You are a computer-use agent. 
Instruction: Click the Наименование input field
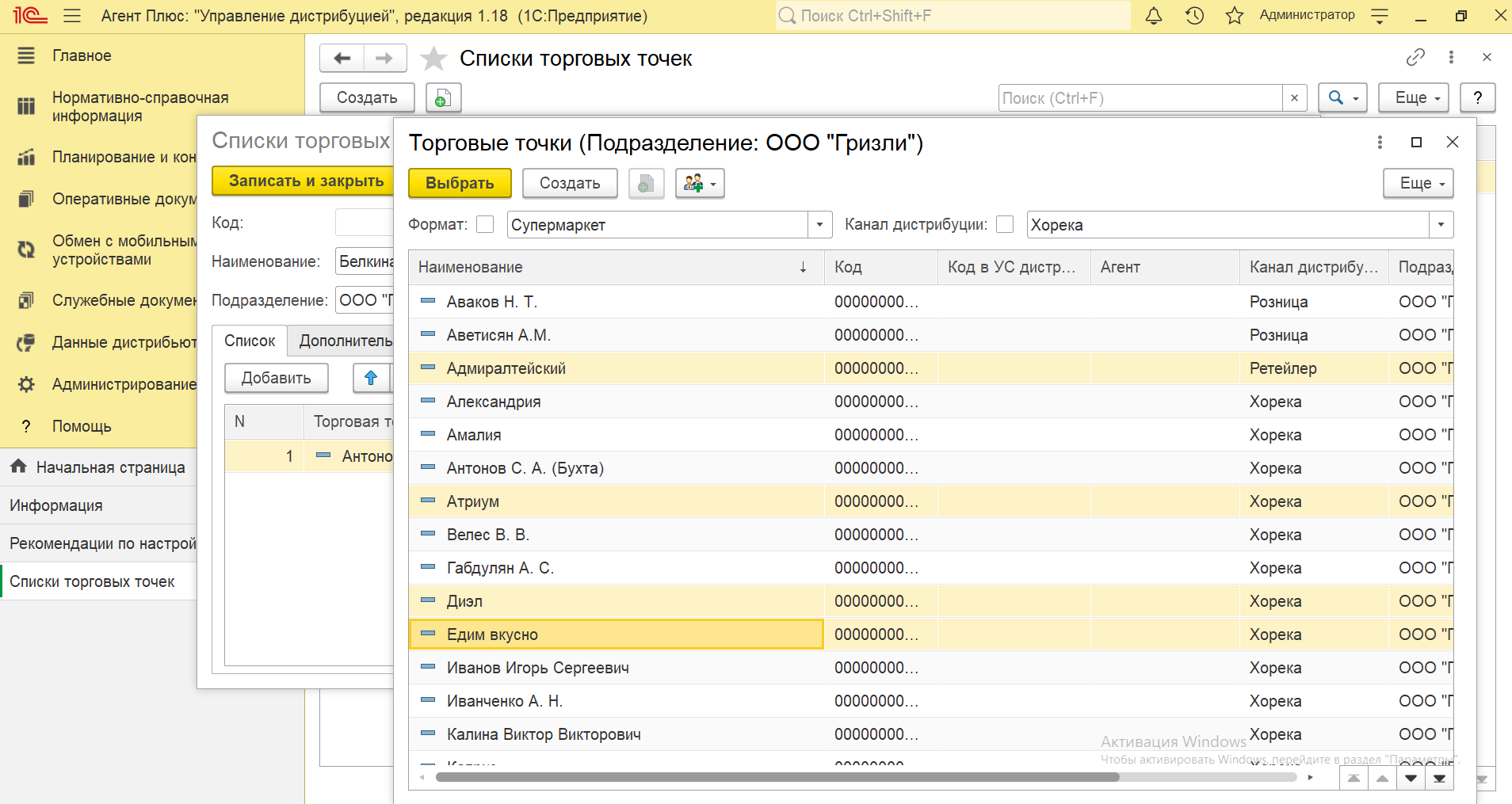coord(365,261)
